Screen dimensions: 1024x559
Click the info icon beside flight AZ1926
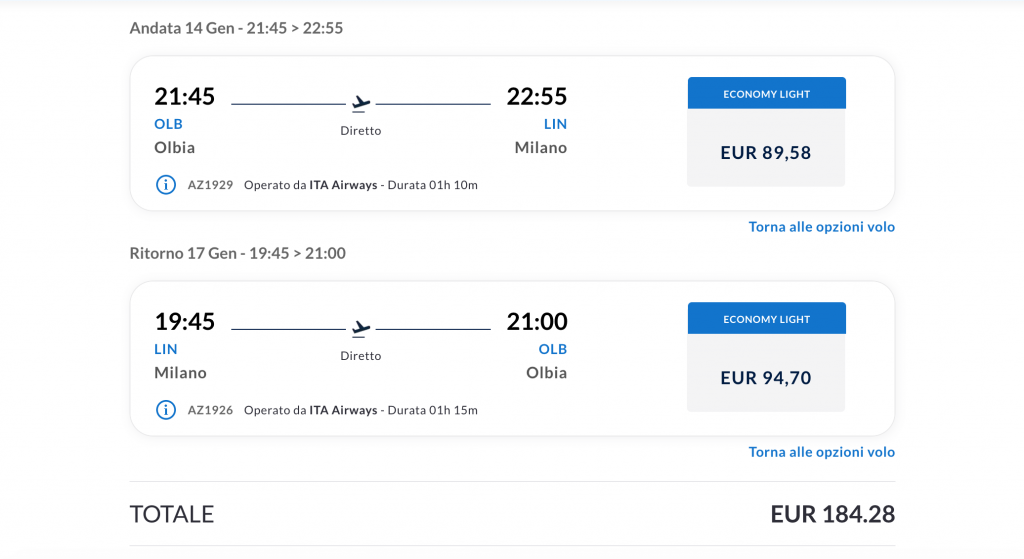166,410
